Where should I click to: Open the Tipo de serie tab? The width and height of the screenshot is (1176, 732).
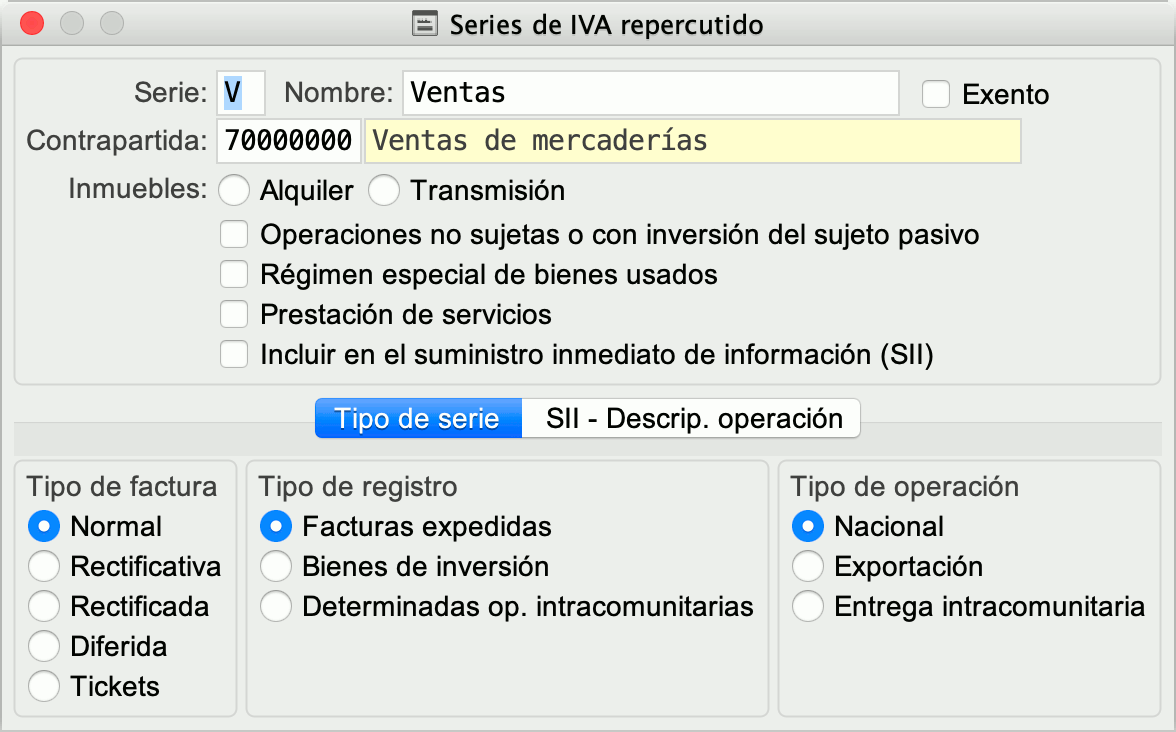[418, 418]
